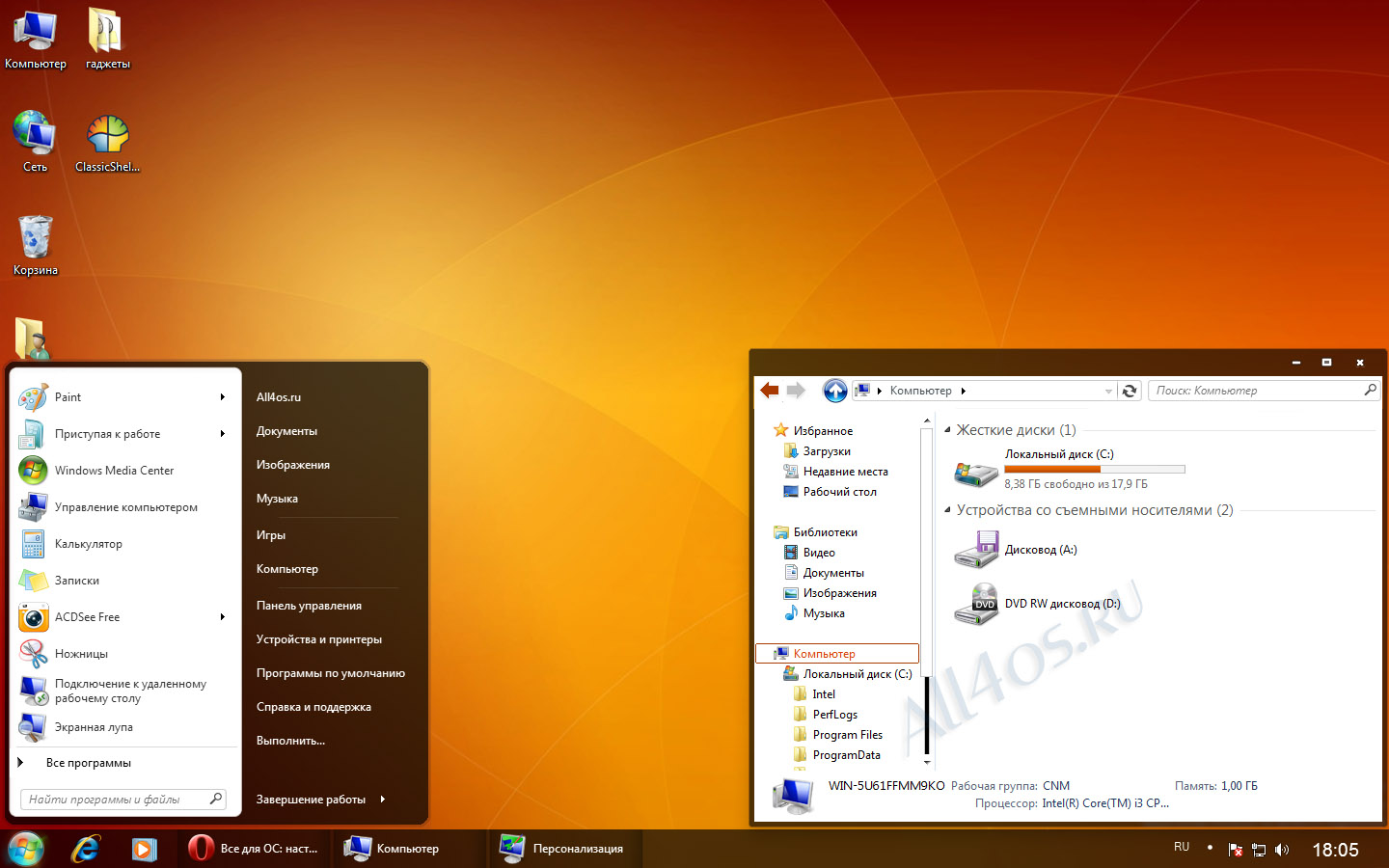Select DVD RW дисковод (D:) icon
Screen dimensions: 1389x868
975,604
